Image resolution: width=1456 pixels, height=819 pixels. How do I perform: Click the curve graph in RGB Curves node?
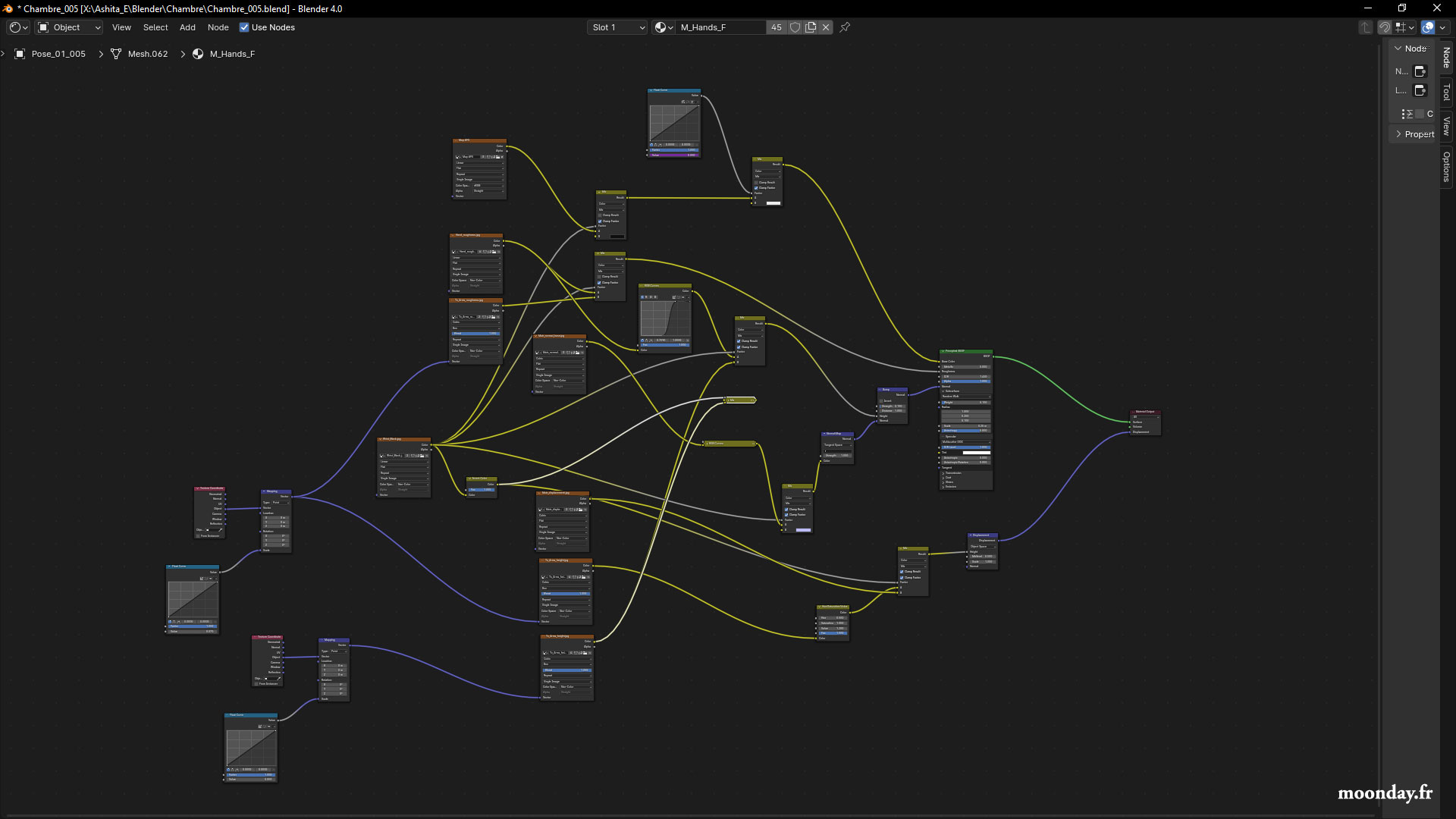665,318
